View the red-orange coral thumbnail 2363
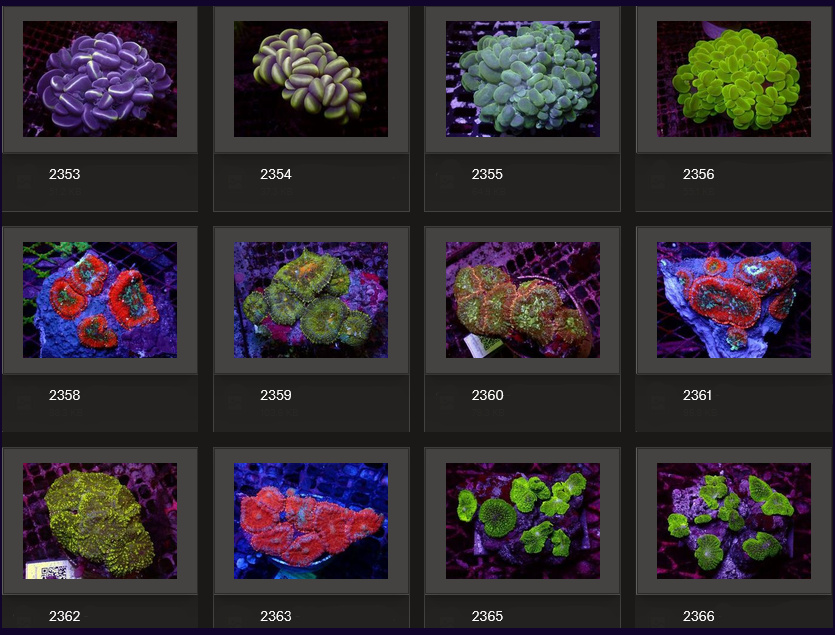The height and width of the screenshot is (635, 835). [x=311, y=521]
